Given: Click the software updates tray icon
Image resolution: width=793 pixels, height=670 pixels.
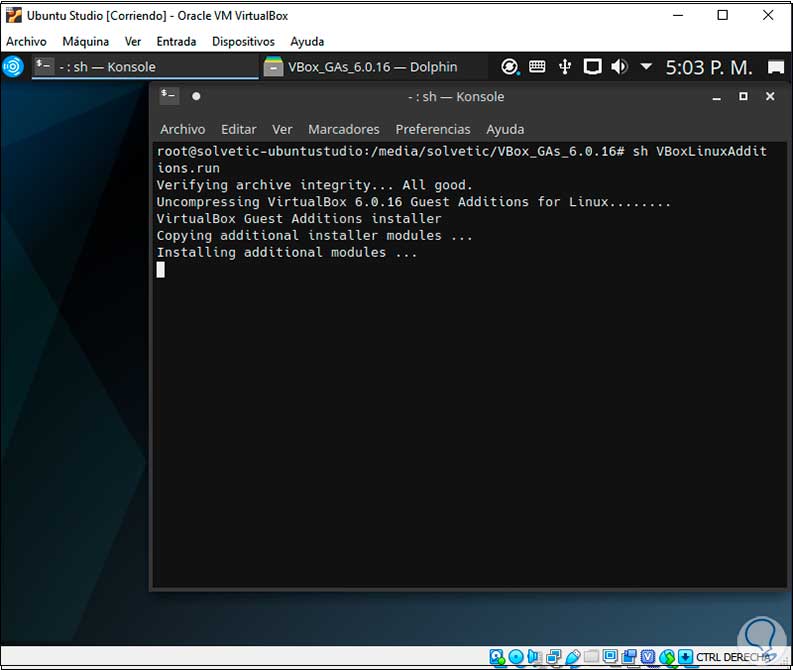Looking at the screenshot, I should [x=510, y=67].
